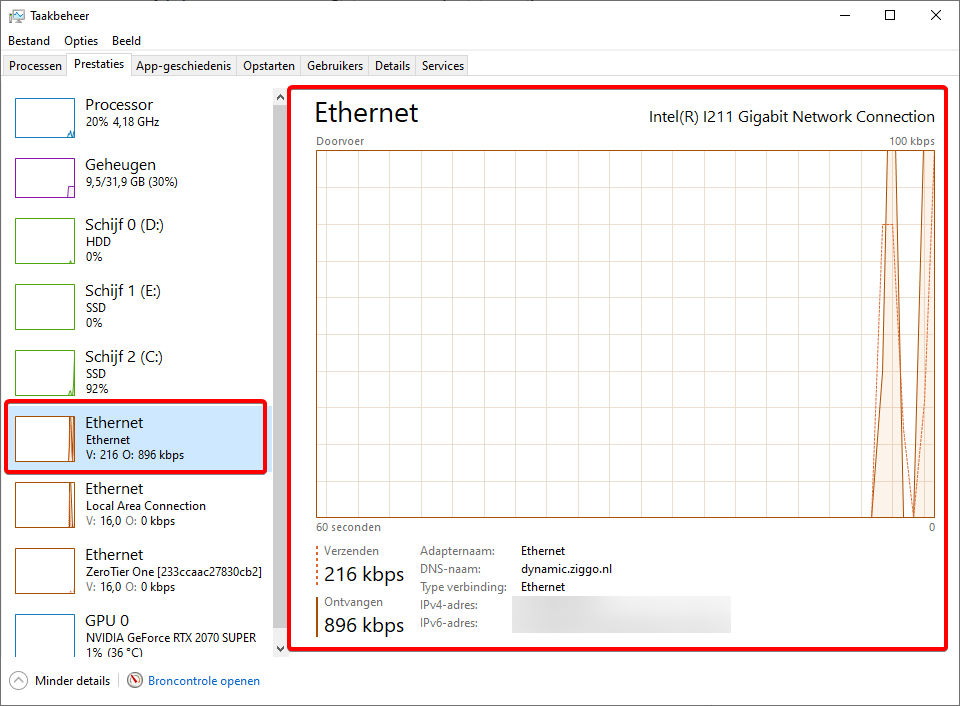Click the Taakbeheer app icon in title bar
Screen dimensions: 960x706
click(x=17, y=16)
